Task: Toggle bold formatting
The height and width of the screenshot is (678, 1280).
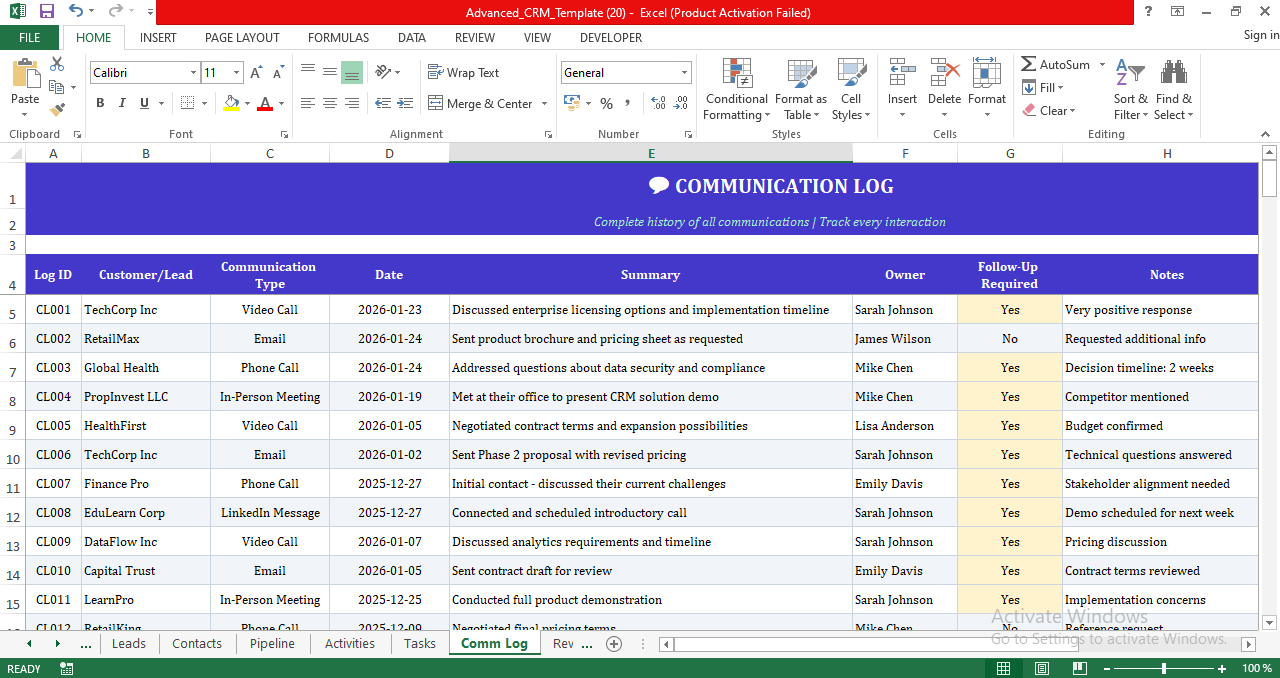Action: [100, 103]
